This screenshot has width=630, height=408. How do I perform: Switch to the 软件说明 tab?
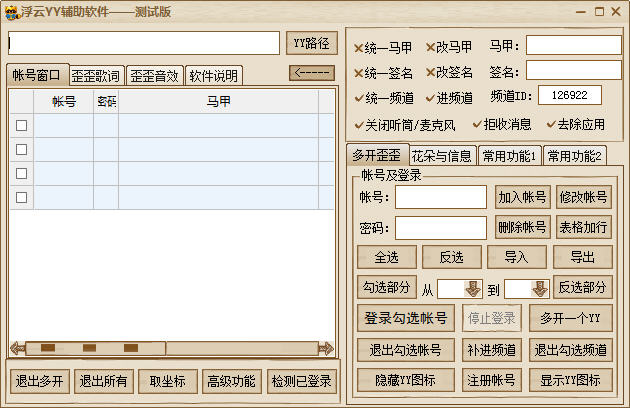click(213, 76)
